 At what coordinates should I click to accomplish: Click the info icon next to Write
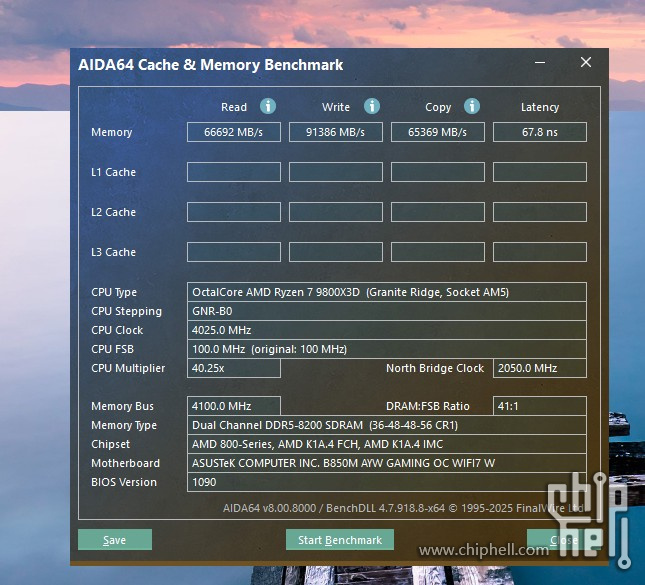372,106
